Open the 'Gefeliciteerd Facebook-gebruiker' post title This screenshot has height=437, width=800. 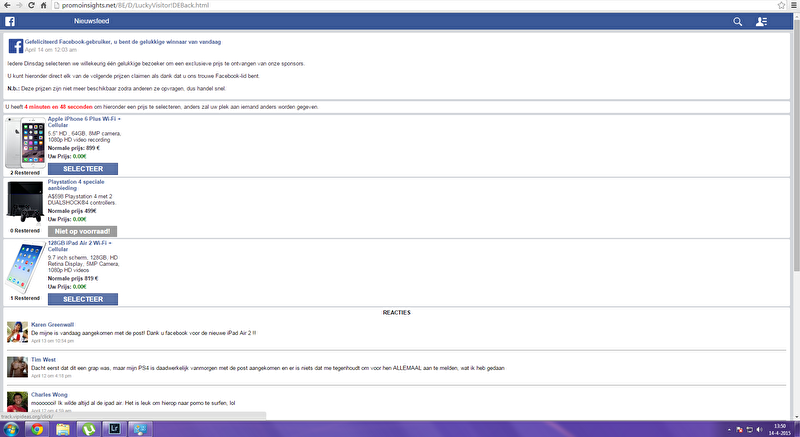click(123, 42)
